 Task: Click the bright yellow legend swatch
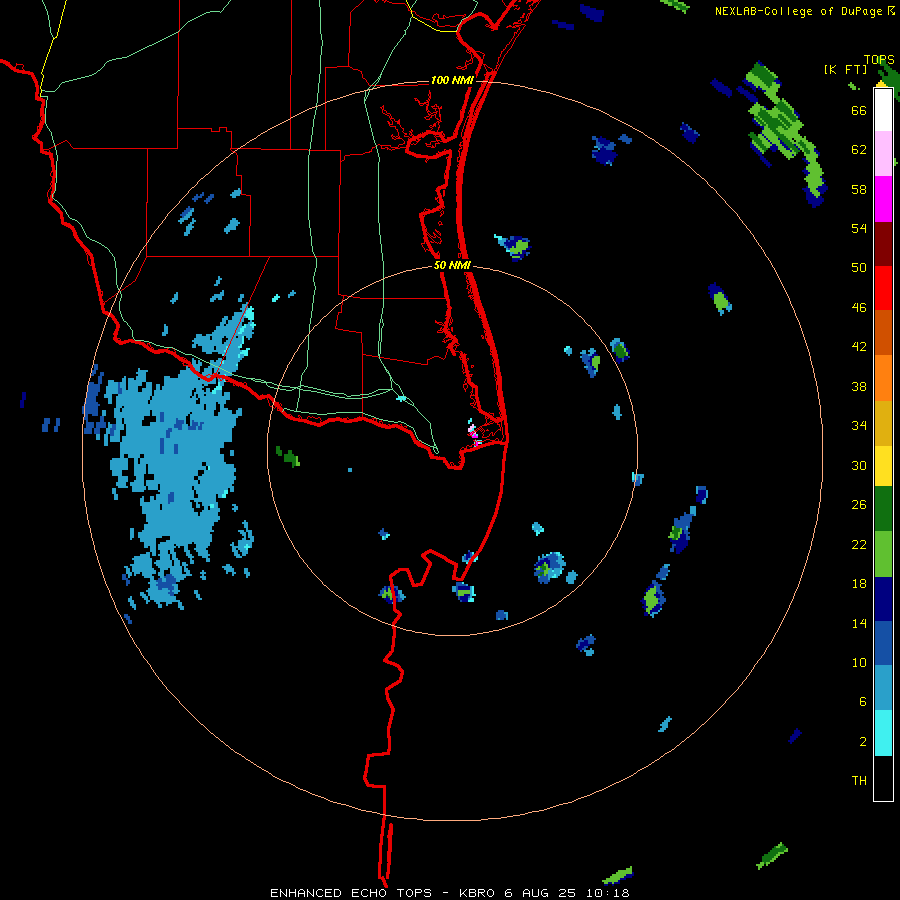click(883, 465)
